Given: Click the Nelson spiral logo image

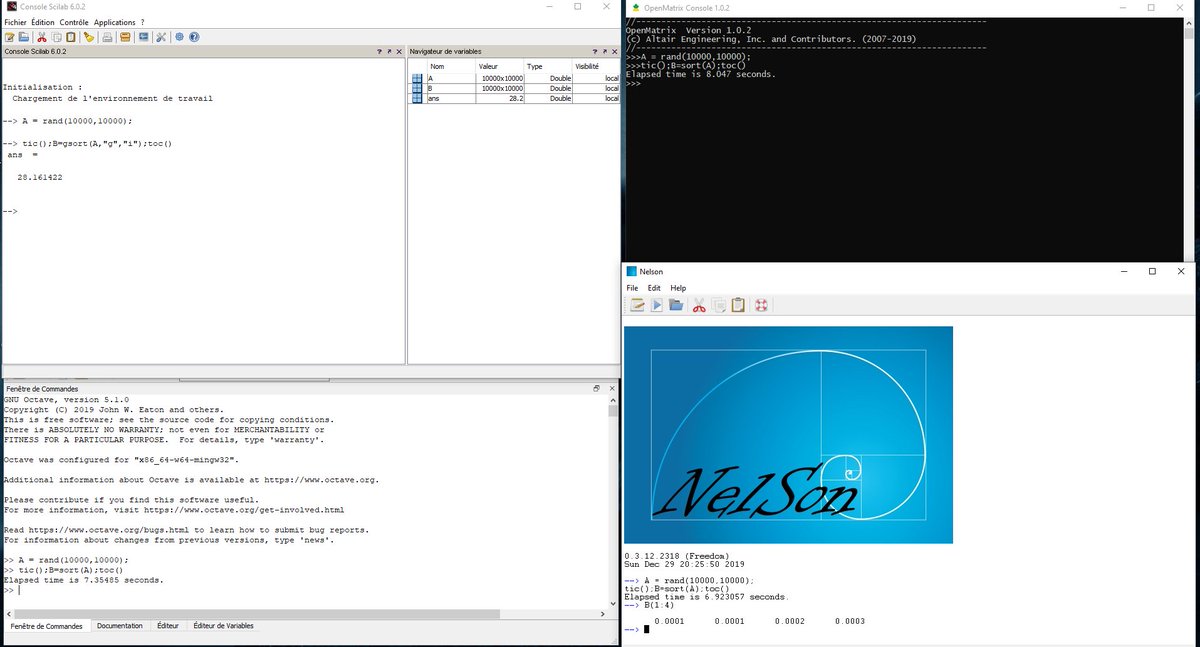Looking at the screenshot, I should [x=788, y=435].
